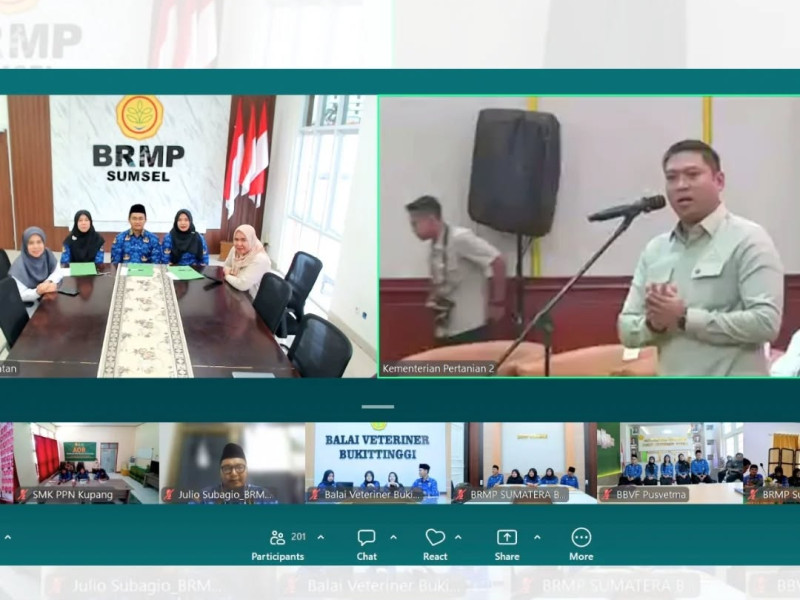Expand the caret next to Chat
The image size is (800, 600).
[393, 537]
